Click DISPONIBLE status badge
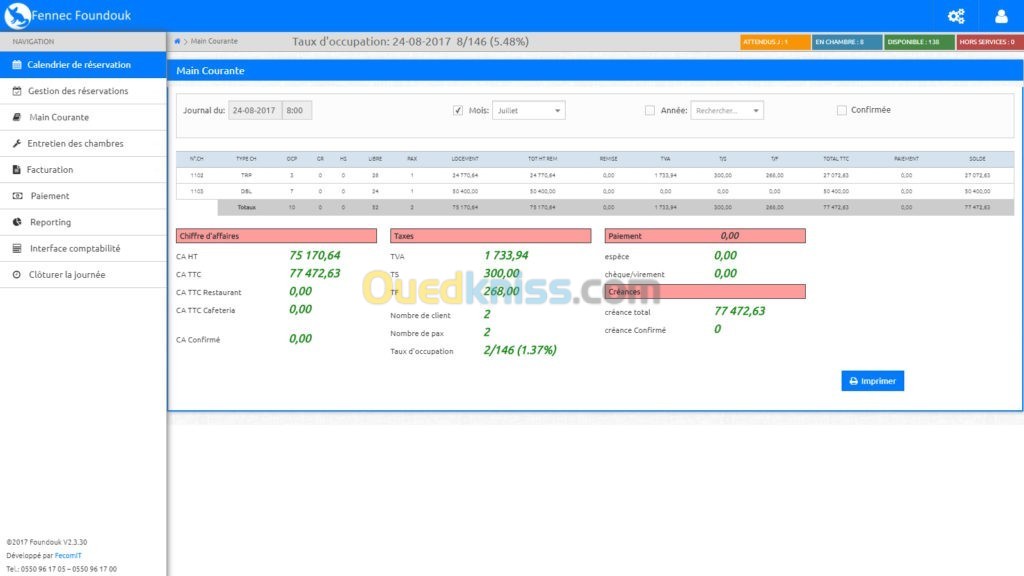This screenshot has height=576, width=1024. pos(919,42)
